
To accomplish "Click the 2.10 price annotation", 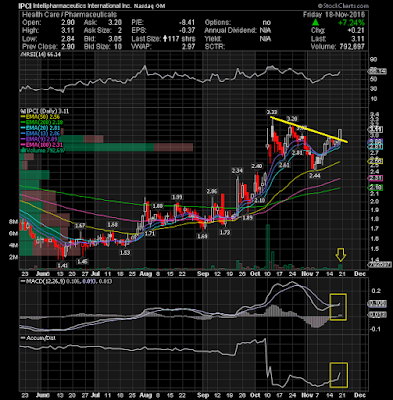I will (259, 200).
